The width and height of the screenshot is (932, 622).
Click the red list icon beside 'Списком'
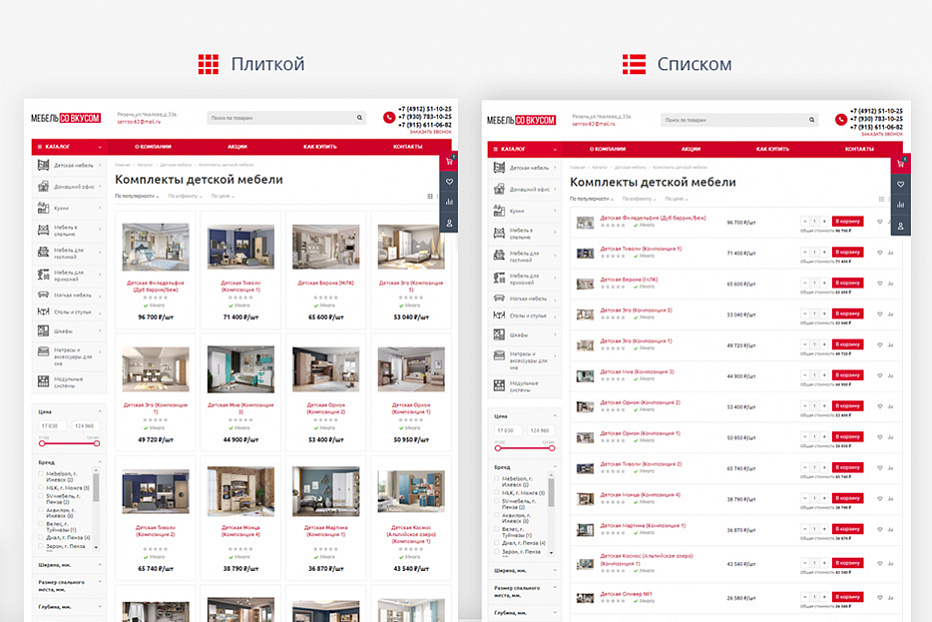[x=634, y=64]
